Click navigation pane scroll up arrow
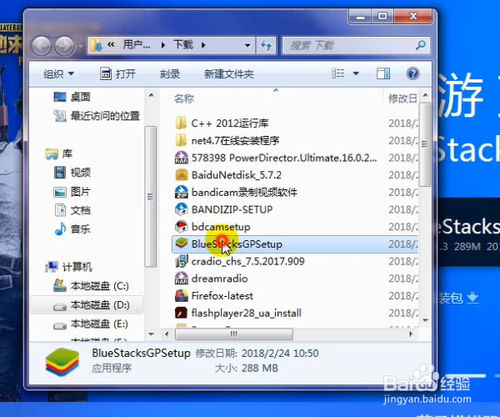 click(x=151, y=95)
